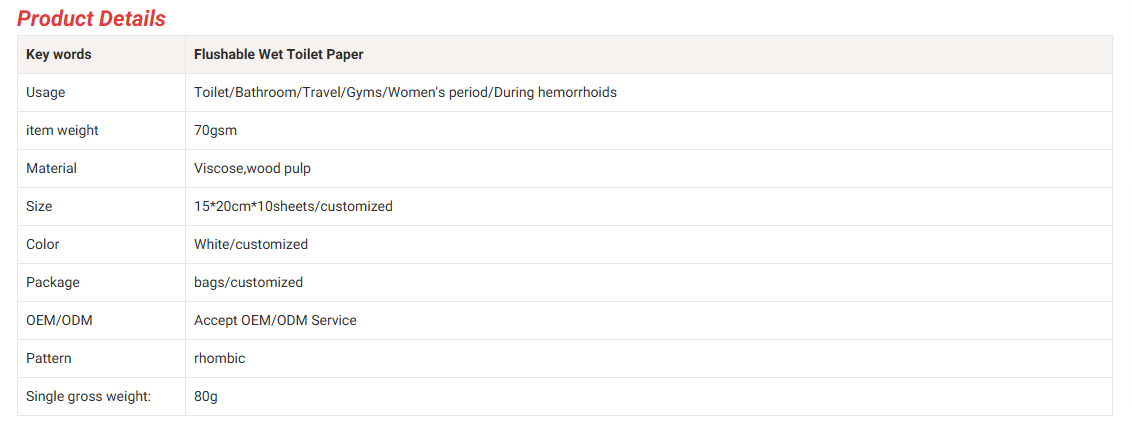
Task: Click the rhombic pattern value
Action: pyautogui.click(x=219, y=359)
